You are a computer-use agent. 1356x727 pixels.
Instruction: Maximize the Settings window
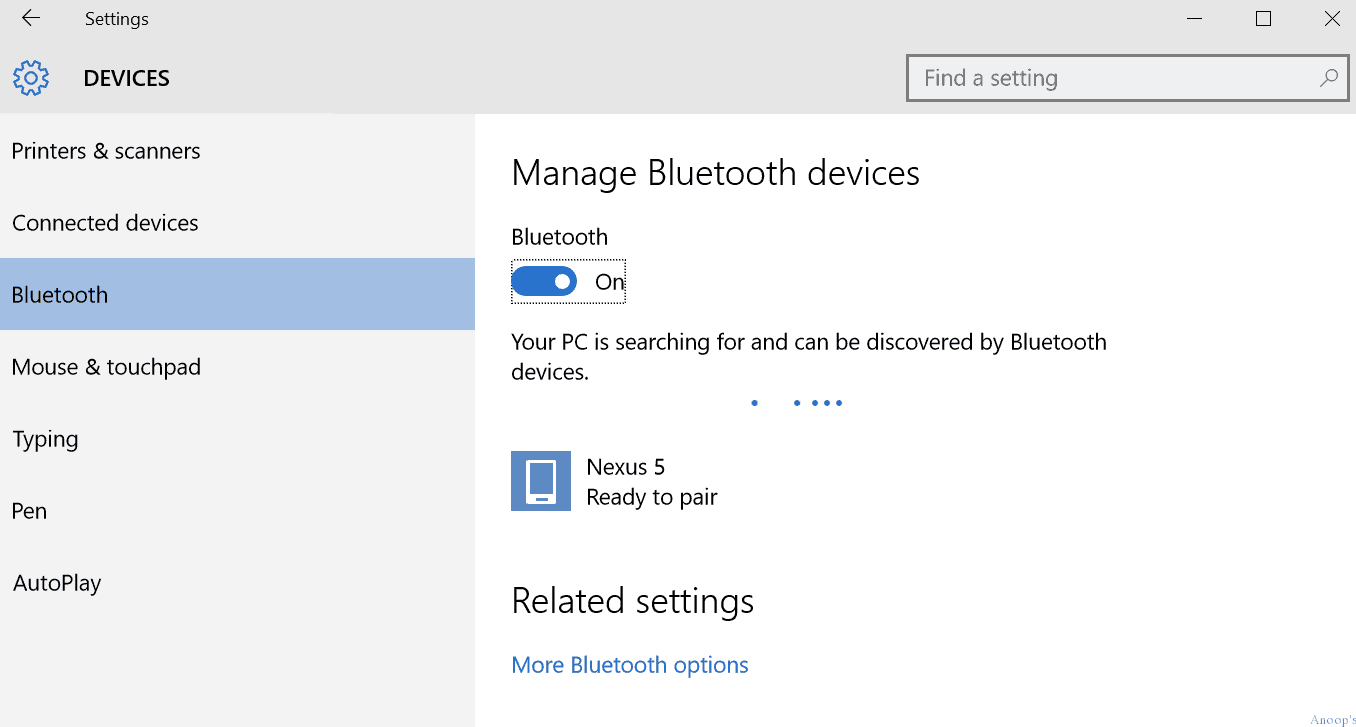coord(1263,18)
